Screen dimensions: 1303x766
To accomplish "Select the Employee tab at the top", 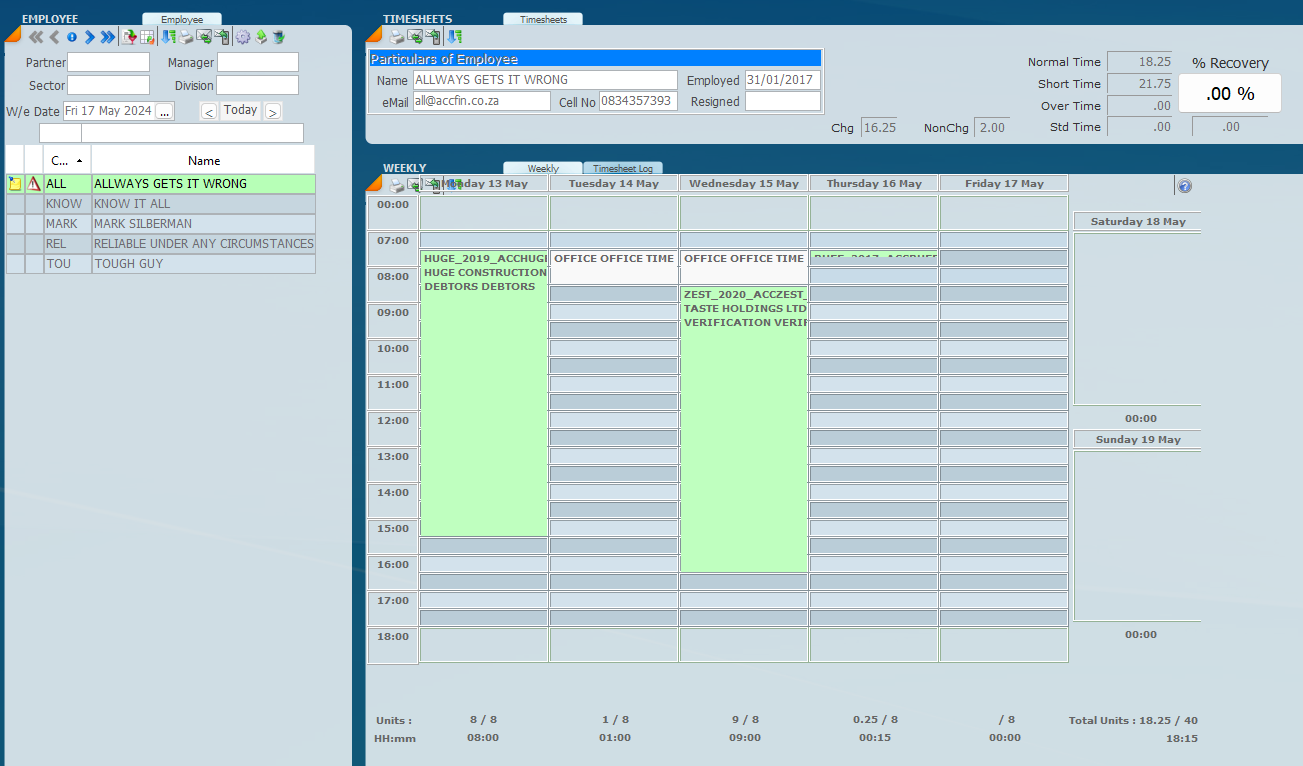I will pyautogui.click(x=181, y=18).
